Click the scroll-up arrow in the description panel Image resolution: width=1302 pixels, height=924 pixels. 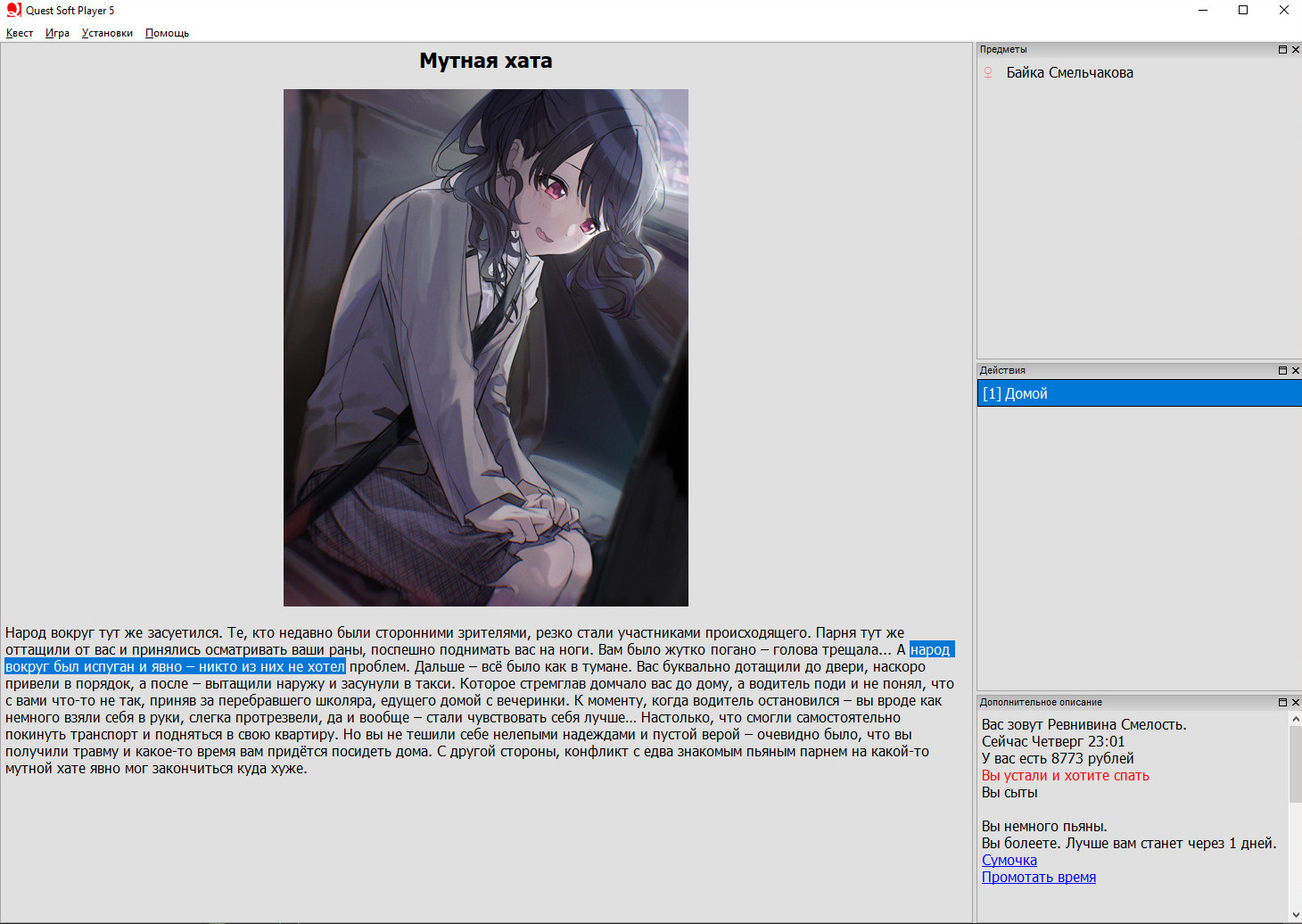[x=1295, y=719]
